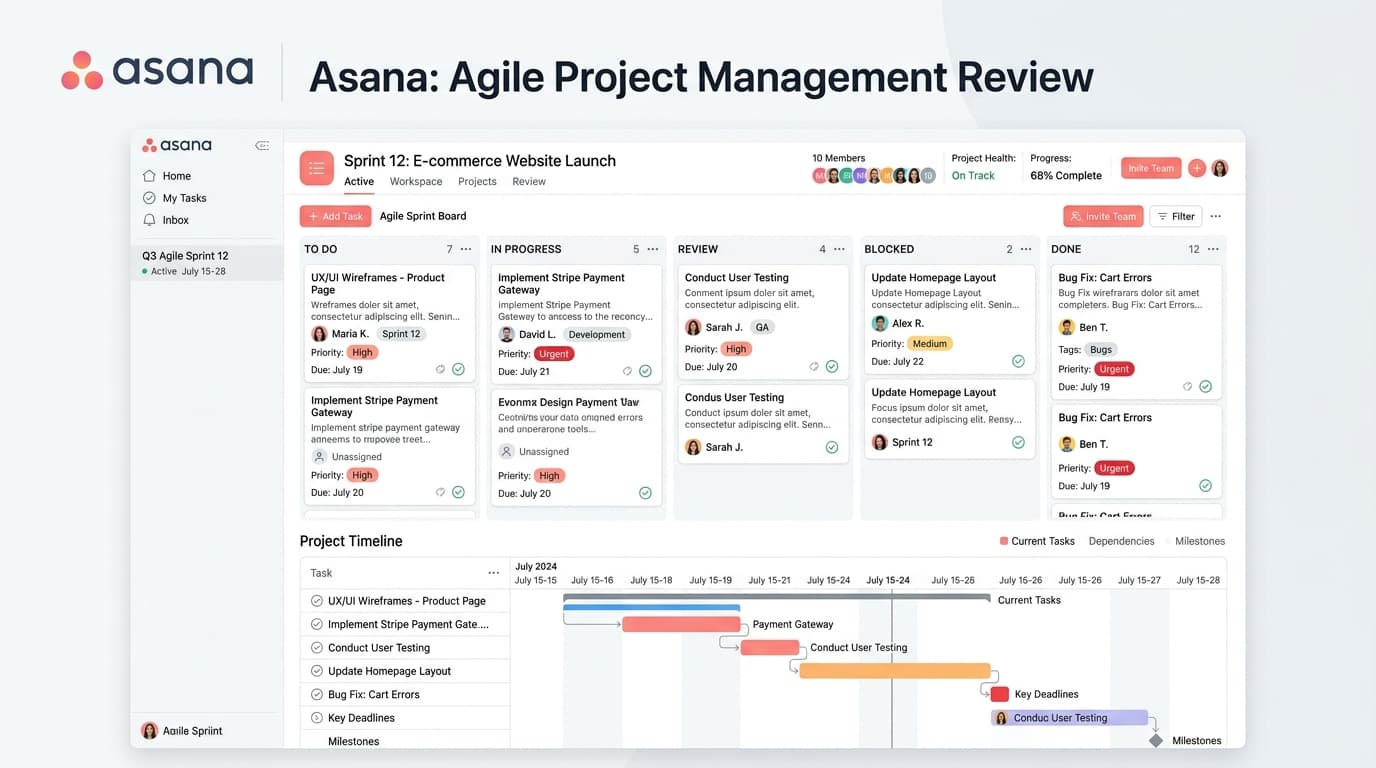The height and width of the screenshot is (768, 1376).
Task: Click the avatar on the purple Conduc User Testing bar
Action: click(x=1001, y=718)
